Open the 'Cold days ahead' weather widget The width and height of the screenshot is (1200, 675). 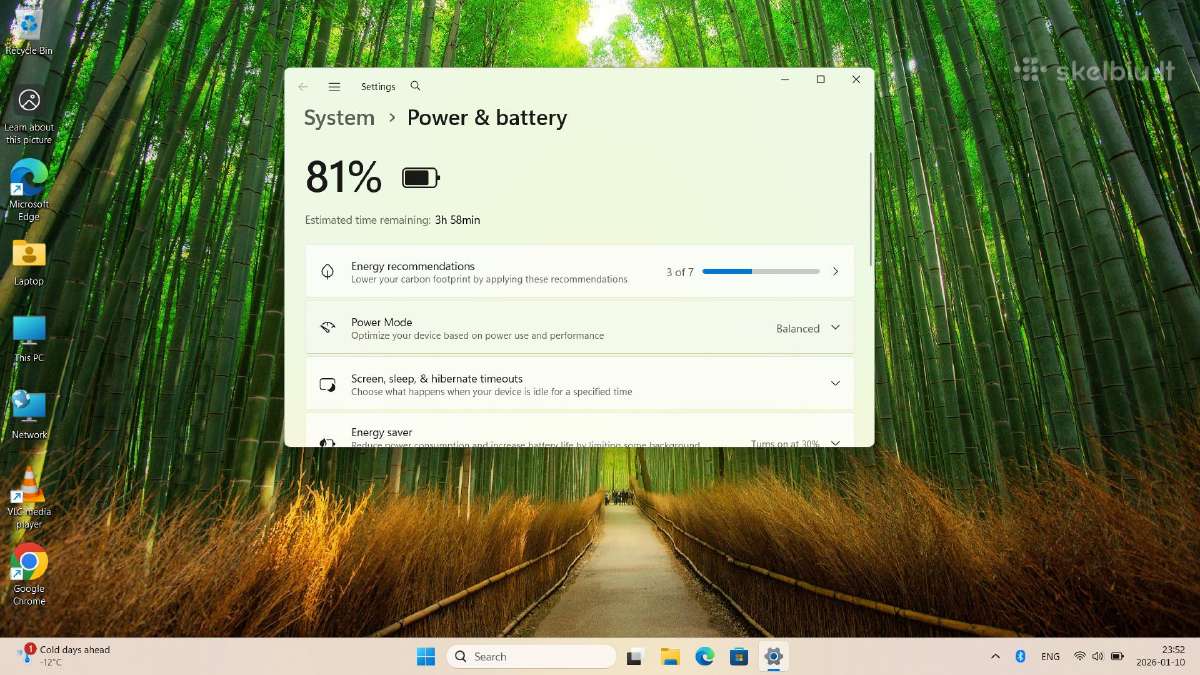(65, 656)
